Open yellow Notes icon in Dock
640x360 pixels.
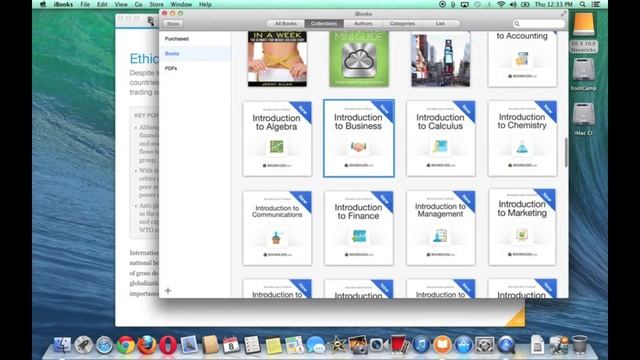pos(273,345)
